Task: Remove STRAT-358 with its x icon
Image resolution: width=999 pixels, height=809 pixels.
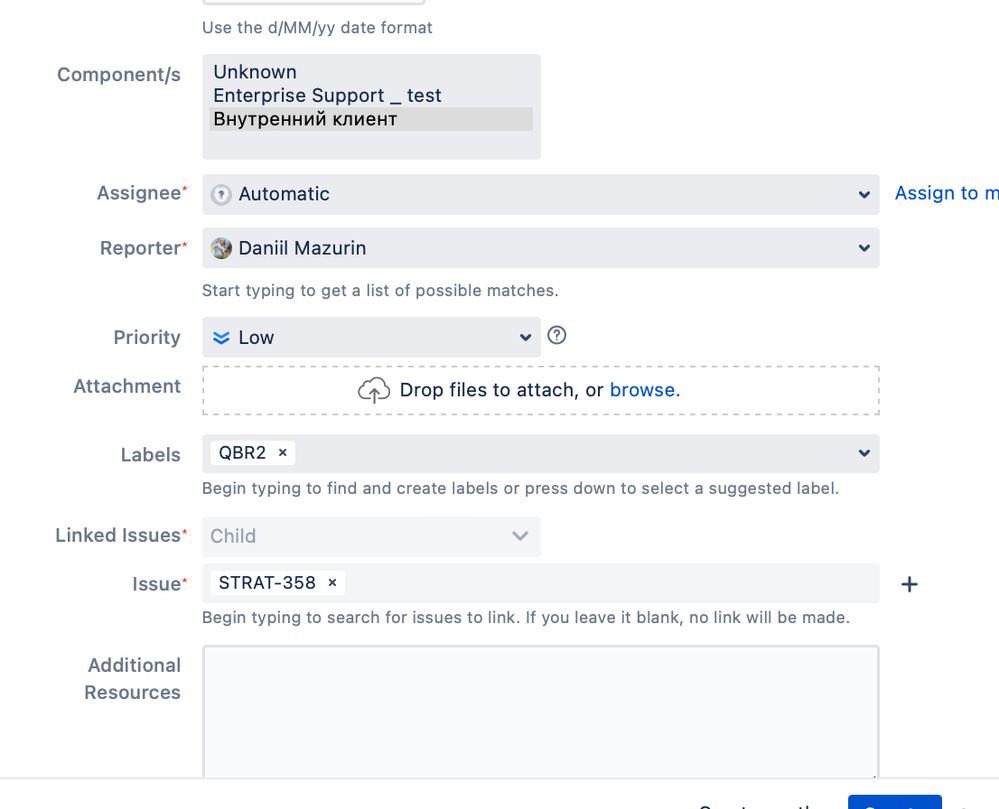Action: point(331,582)
